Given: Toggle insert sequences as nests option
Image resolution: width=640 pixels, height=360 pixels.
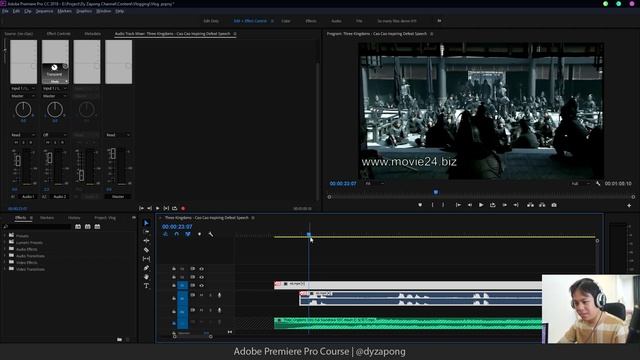Looking at the screenshot, I should (165, 234).
